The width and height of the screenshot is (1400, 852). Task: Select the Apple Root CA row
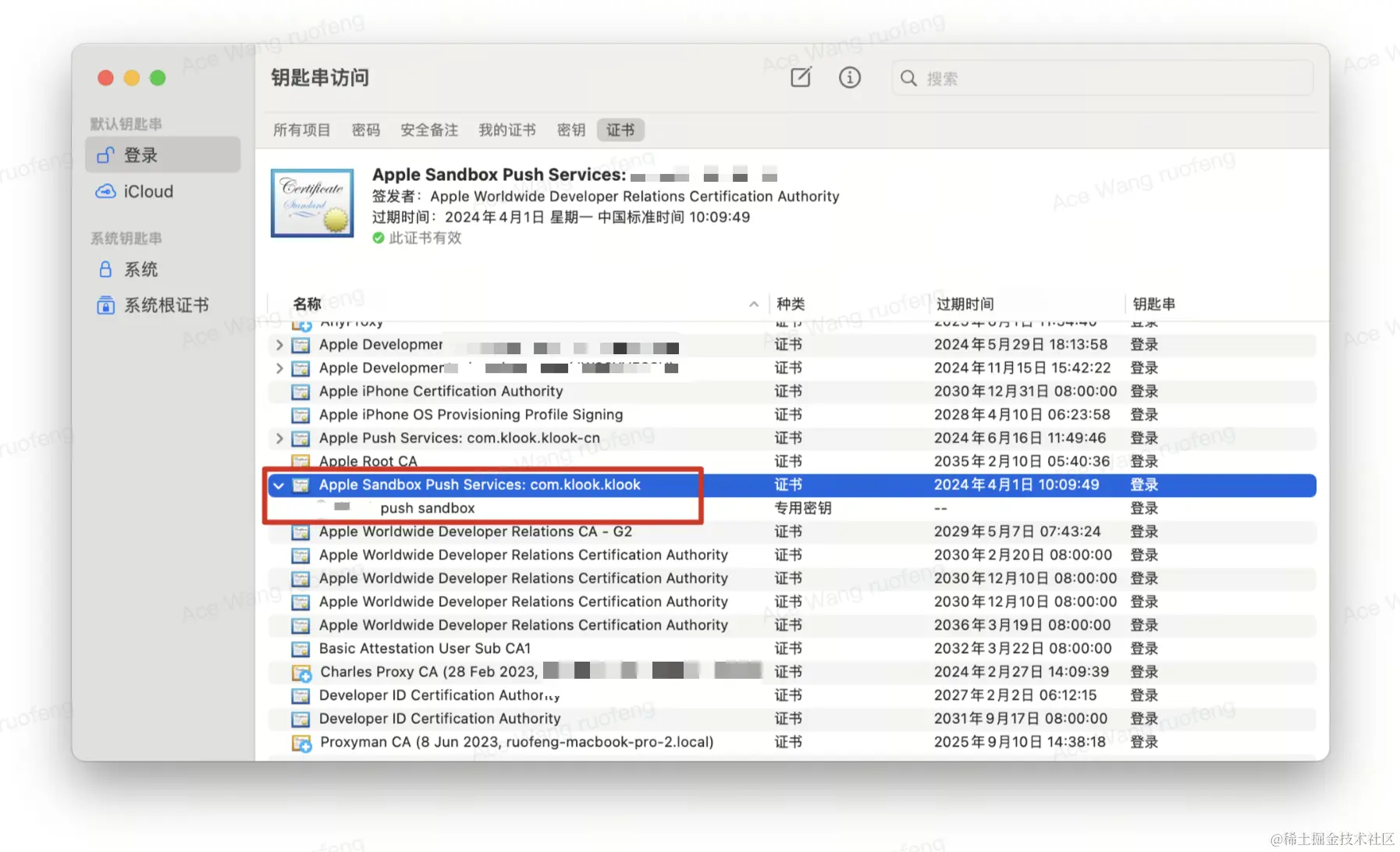792,462
